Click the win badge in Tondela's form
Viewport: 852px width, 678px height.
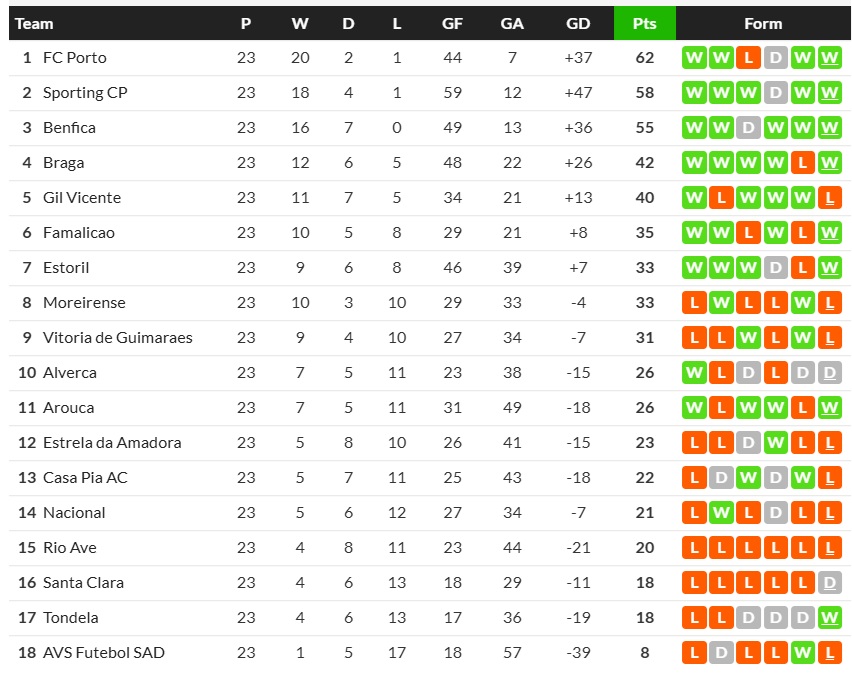tap(829, 618)
